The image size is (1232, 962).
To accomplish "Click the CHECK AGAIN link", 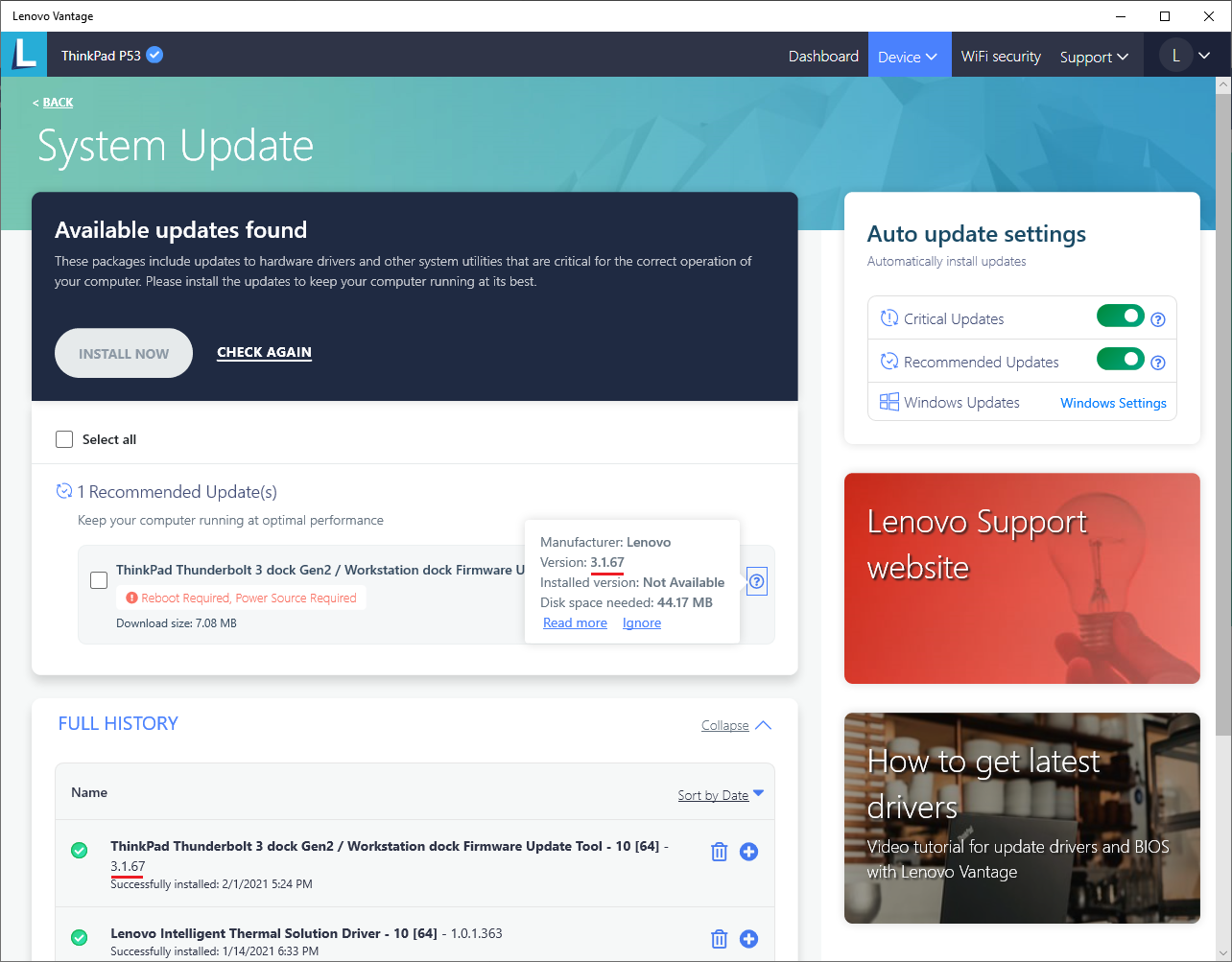I will click(x=264, y=352).
